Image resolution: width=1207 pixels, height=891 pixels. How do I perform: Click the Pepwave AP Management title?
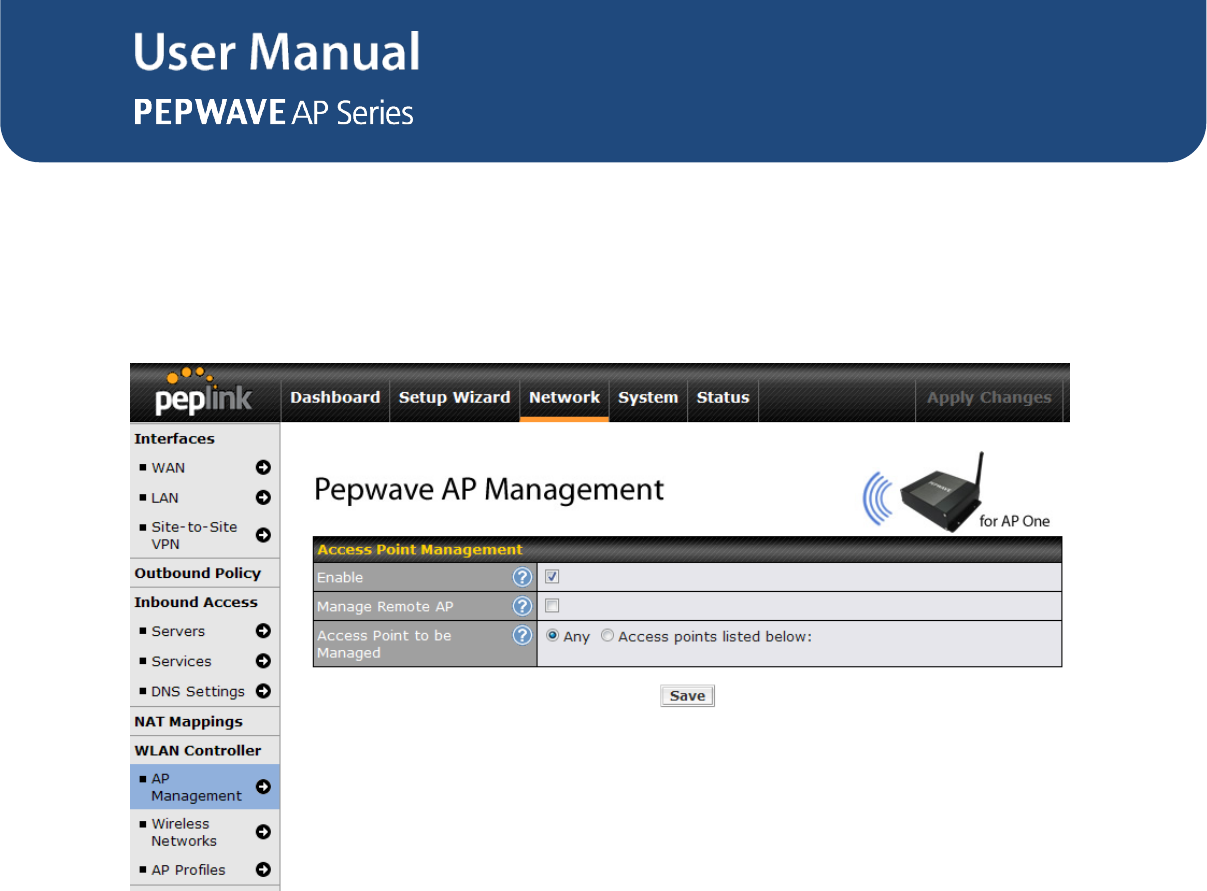coord(489,489)
